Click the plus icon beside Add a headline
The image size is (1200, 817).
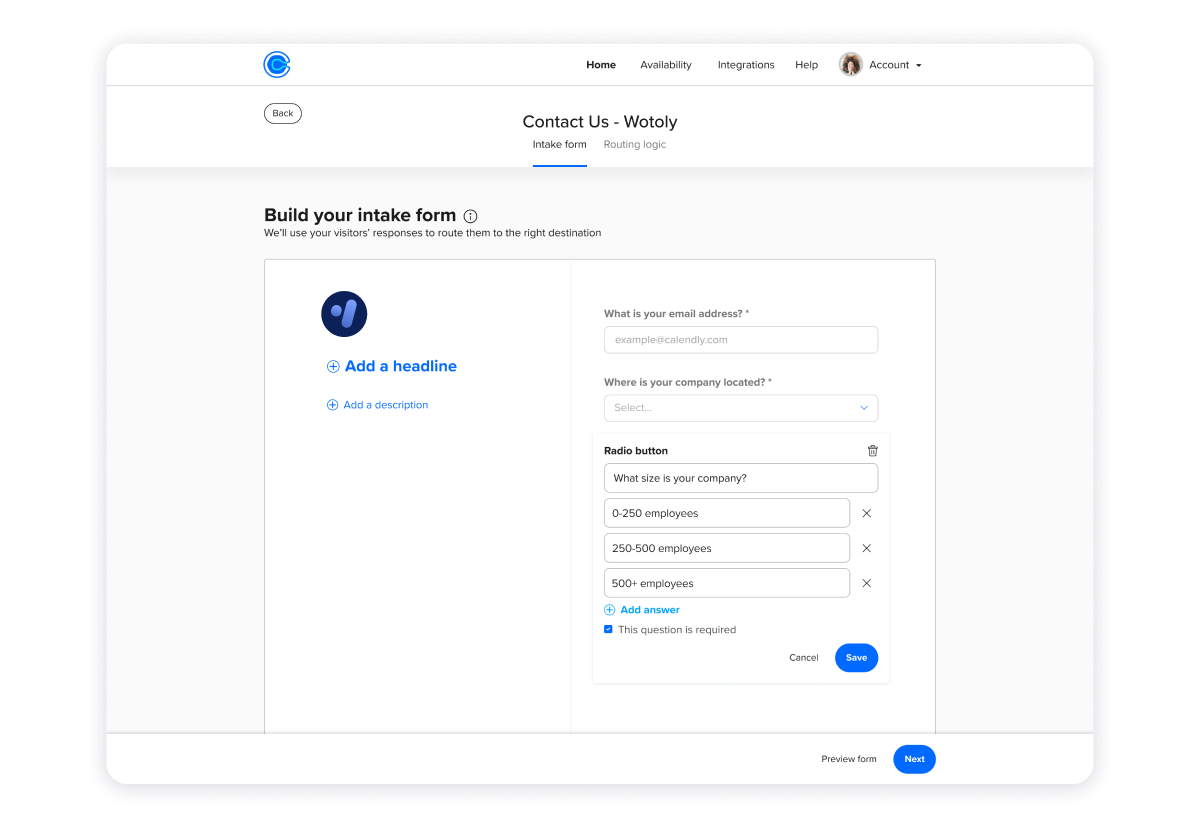point(333,367)
